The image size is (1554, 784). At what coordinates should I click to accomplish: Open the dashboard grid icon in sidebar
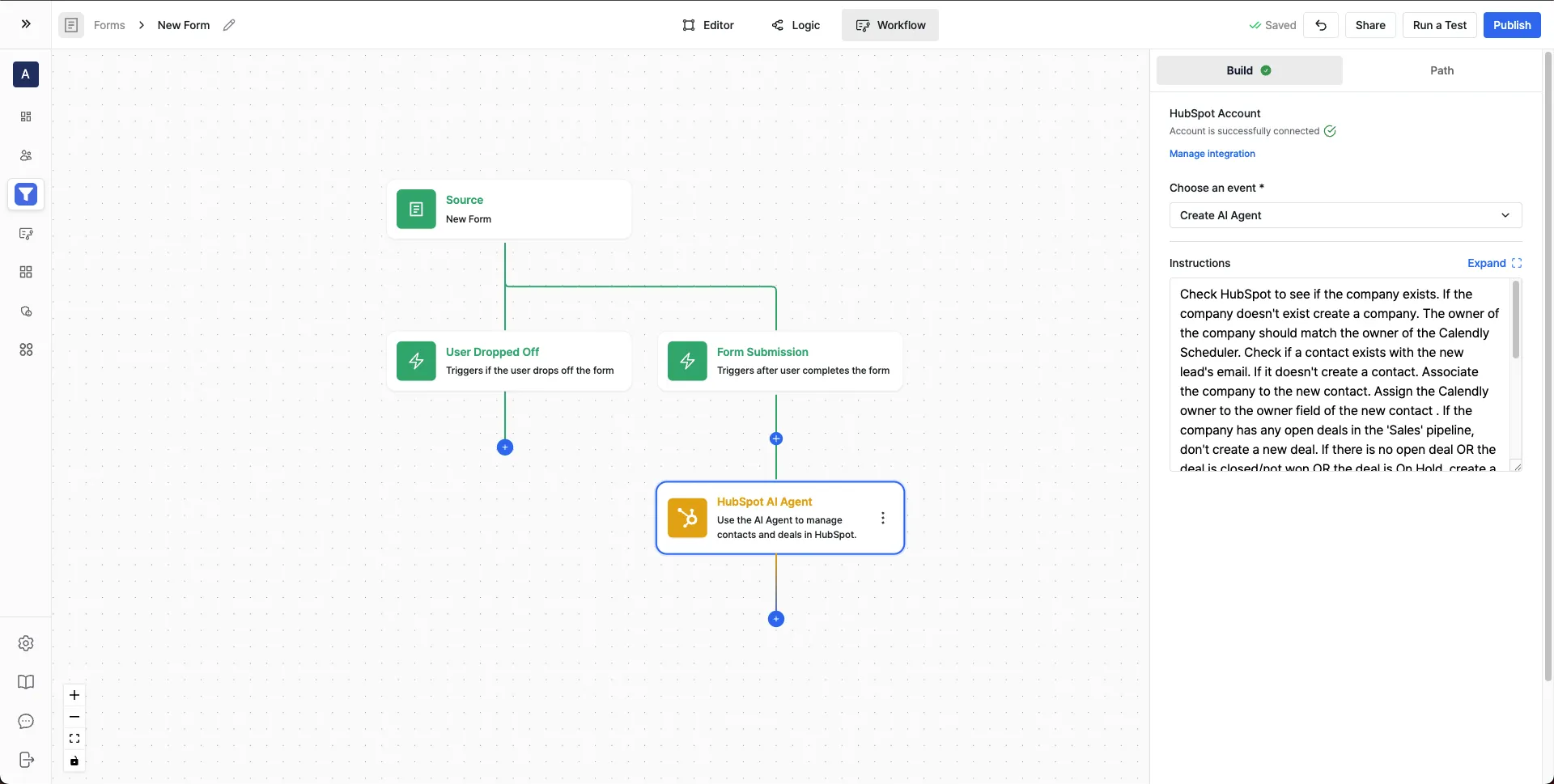click(x=26, y=117)
